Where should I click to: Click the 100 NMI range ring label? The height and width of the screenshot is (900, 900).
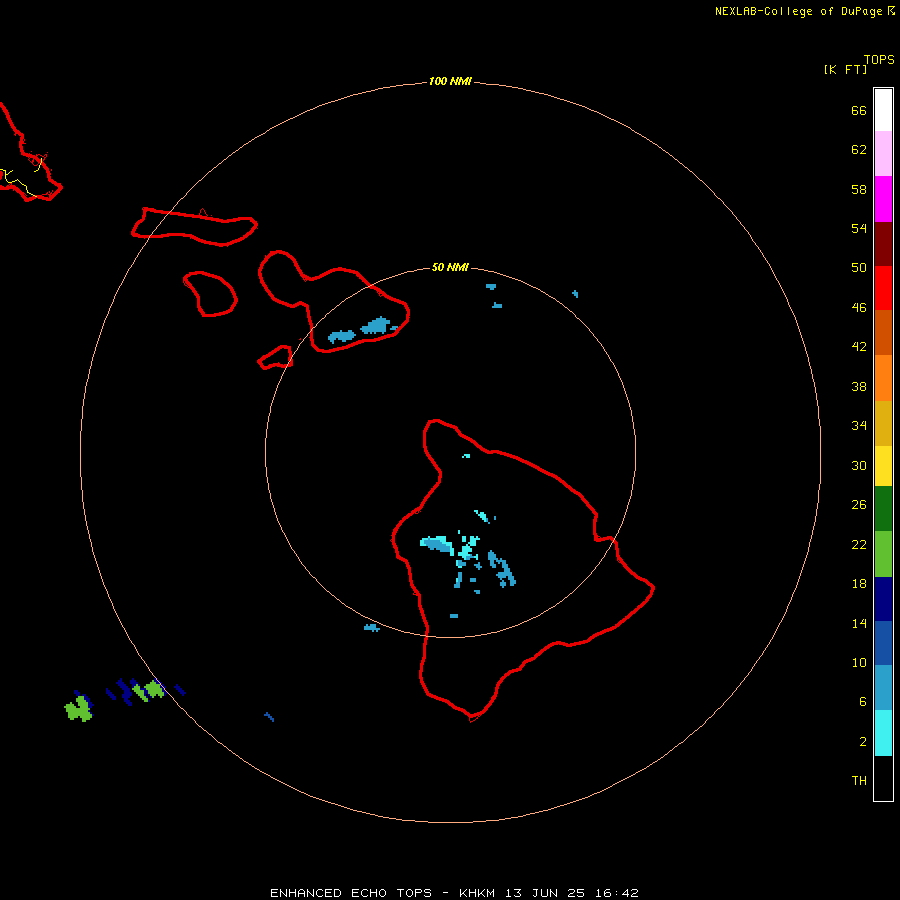click(450, 82)
